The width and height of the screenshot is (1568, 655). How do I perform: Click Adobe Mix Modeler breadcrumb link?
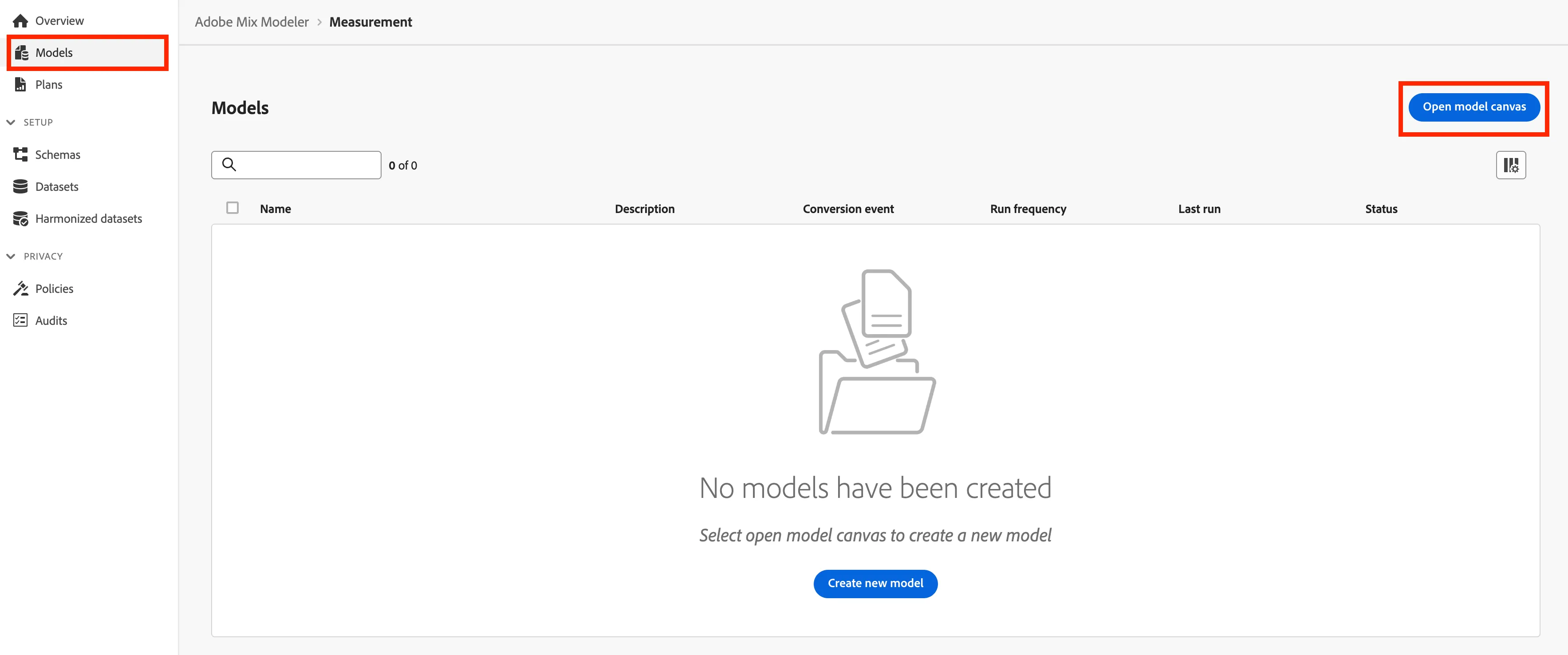252,22
